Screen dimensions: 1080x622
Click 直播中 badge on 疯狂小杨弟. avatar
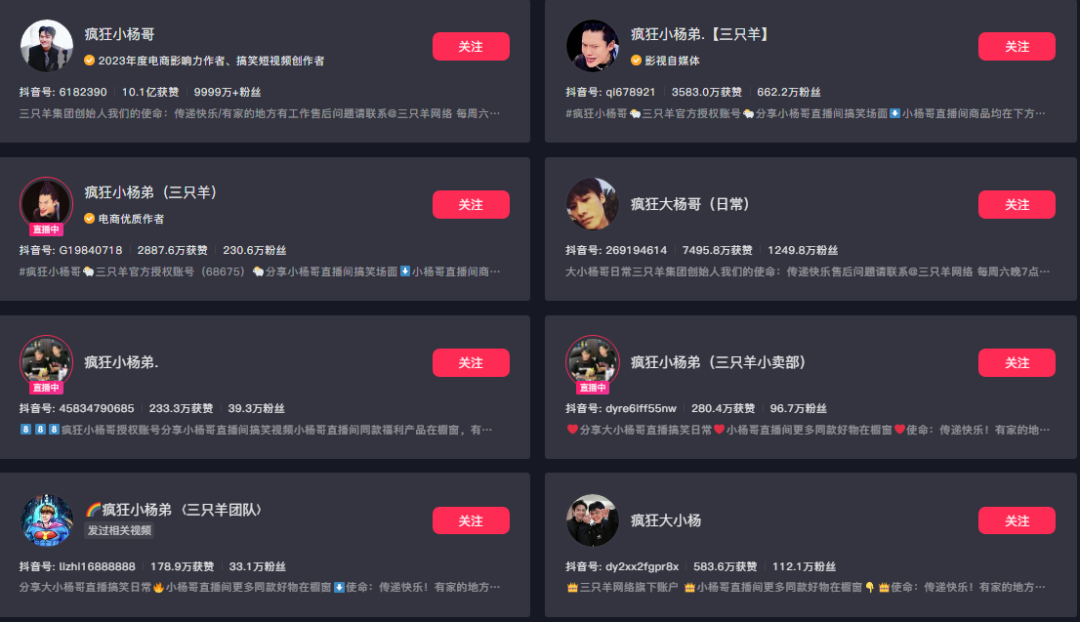click(x=46, y=388)
